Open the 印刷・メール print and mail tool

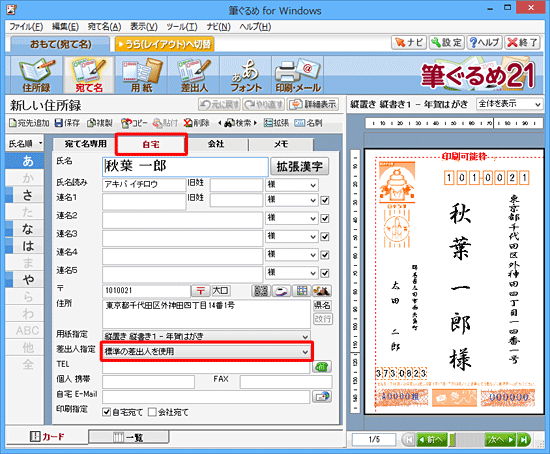click(x=298, y=75)
